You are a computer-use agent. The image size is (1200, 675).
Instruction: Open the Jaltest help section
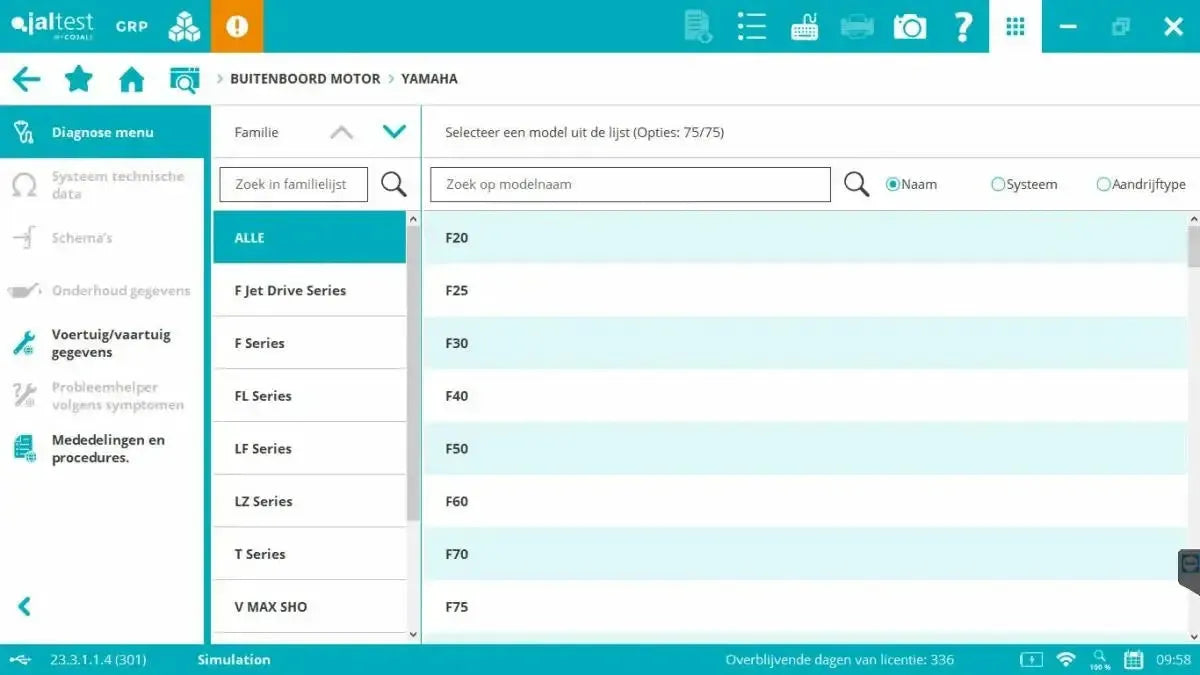(962, 26)
